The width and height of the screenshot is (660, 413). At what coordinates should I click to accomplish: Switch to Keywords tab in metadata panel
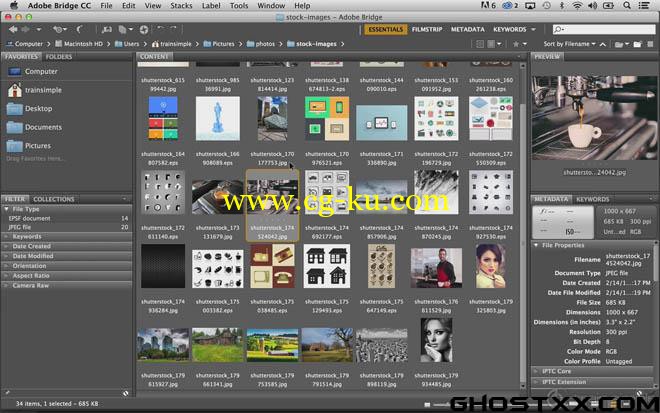coord(593,199)
